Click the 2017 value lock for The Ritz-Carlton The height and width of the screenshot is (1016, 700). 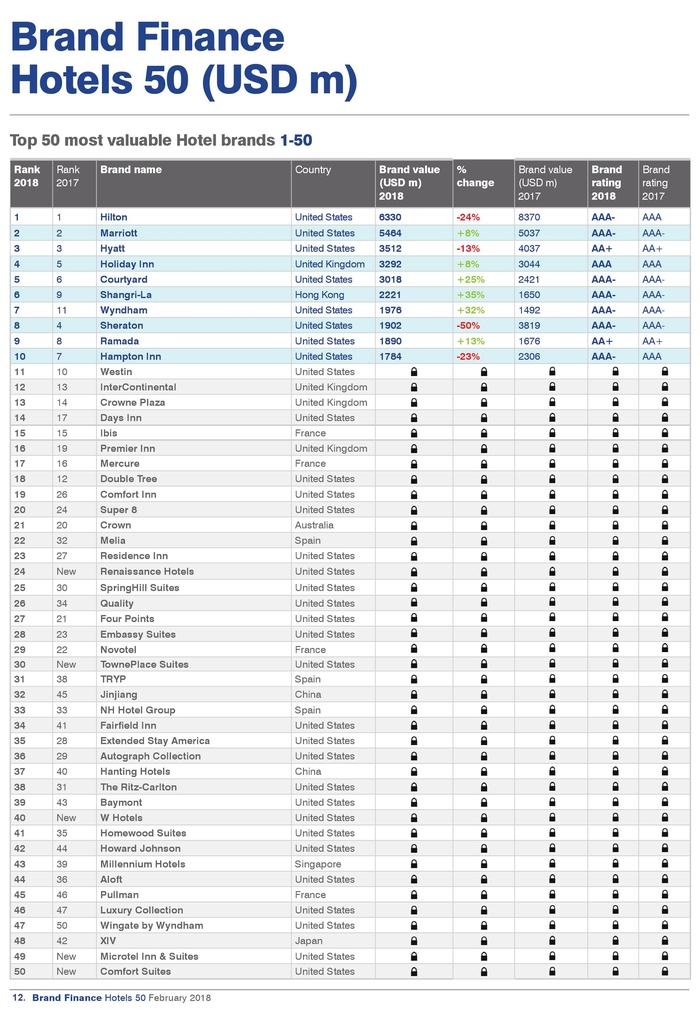click(552, 787)
